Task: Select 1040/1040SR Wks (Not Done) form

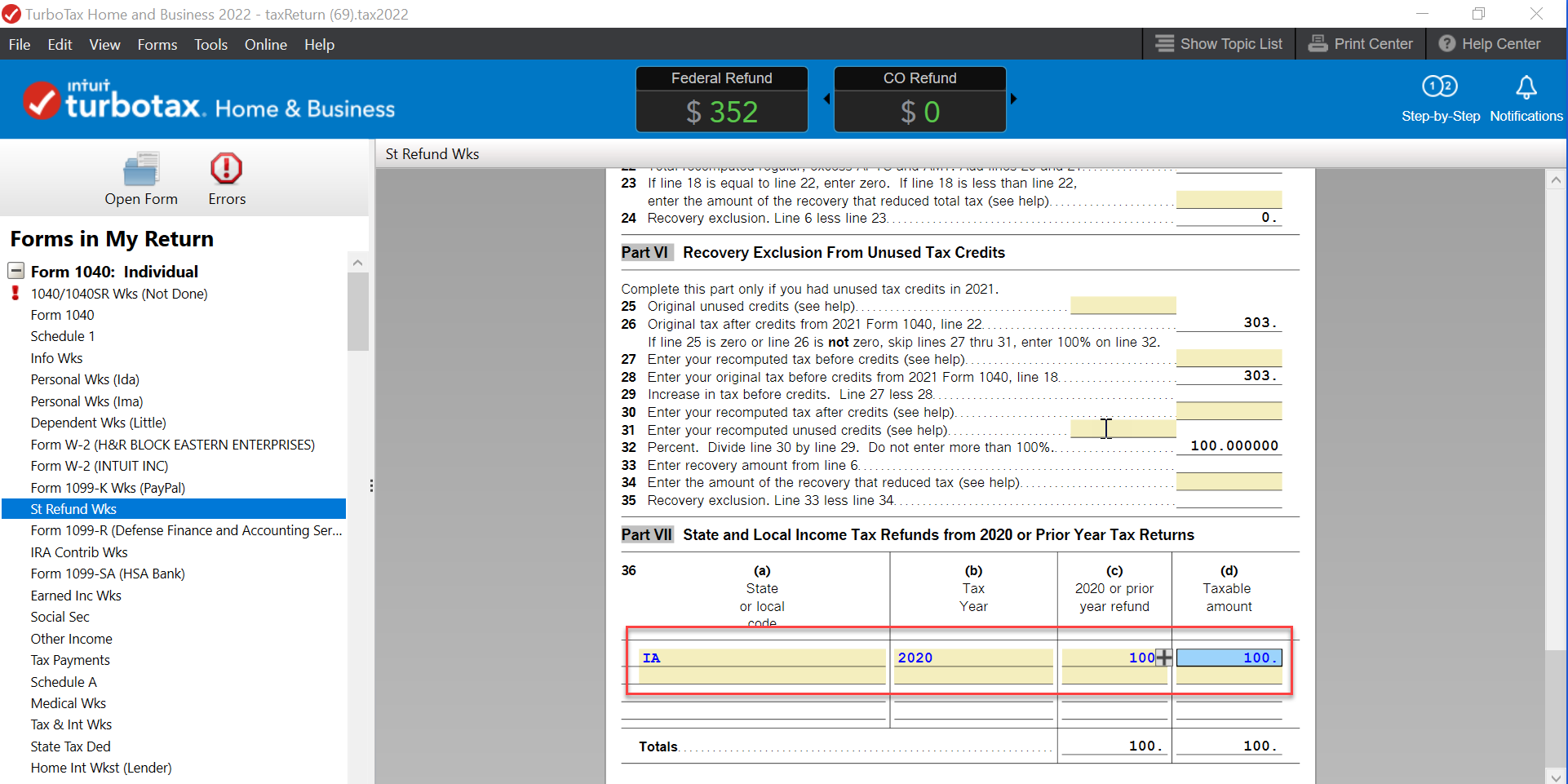Action: 119,294
